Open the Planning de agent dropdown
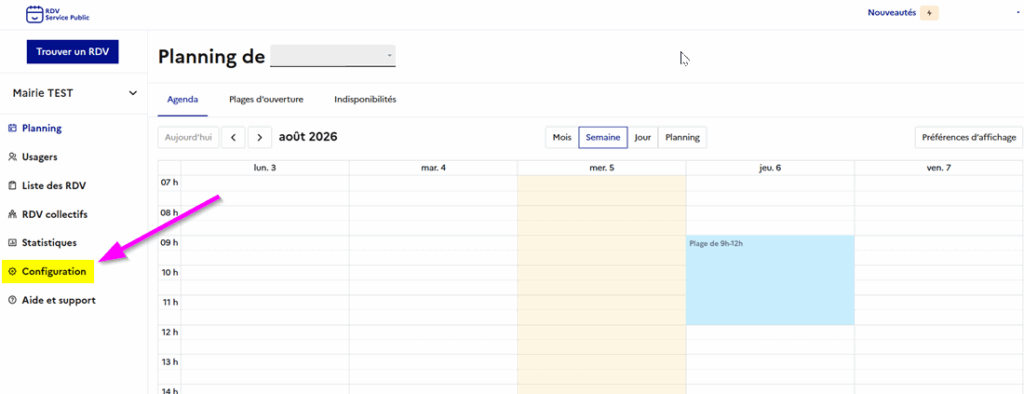This screenshot has height=394, width=1024. pyautogui.click(x=333, y=56)
